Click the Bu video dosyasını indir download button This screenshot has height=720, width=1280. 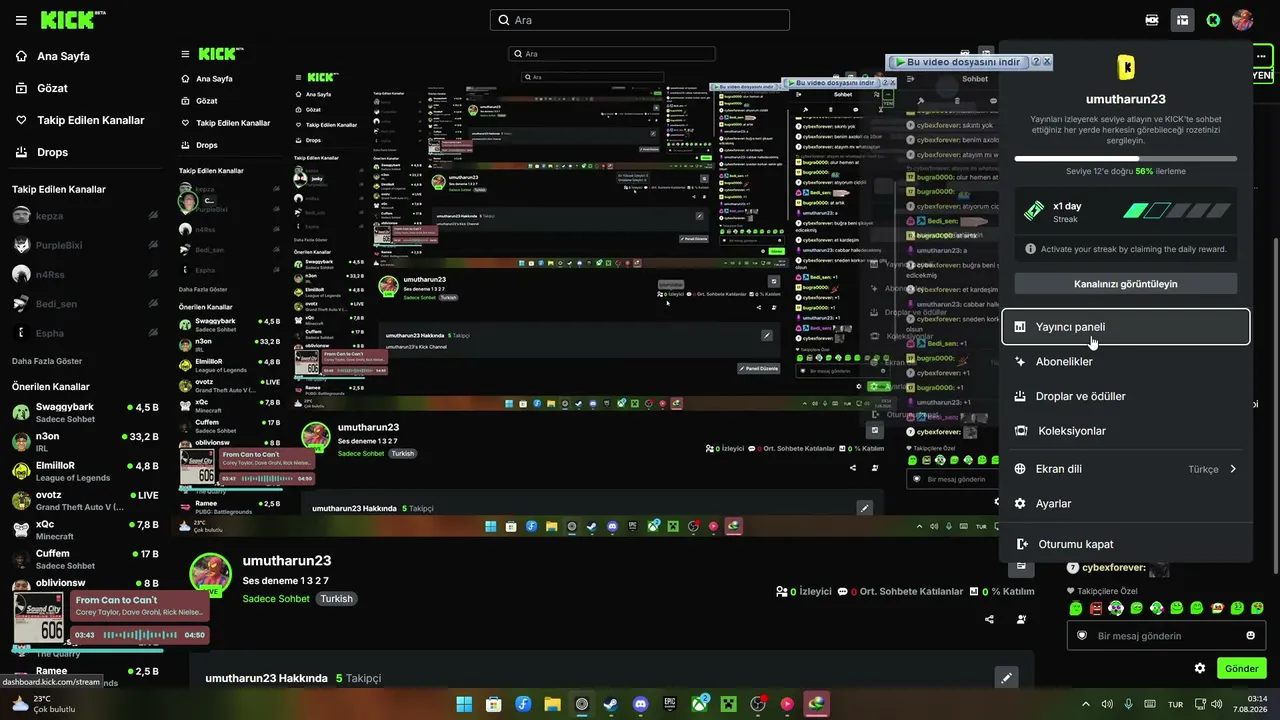tap(958, 62)
